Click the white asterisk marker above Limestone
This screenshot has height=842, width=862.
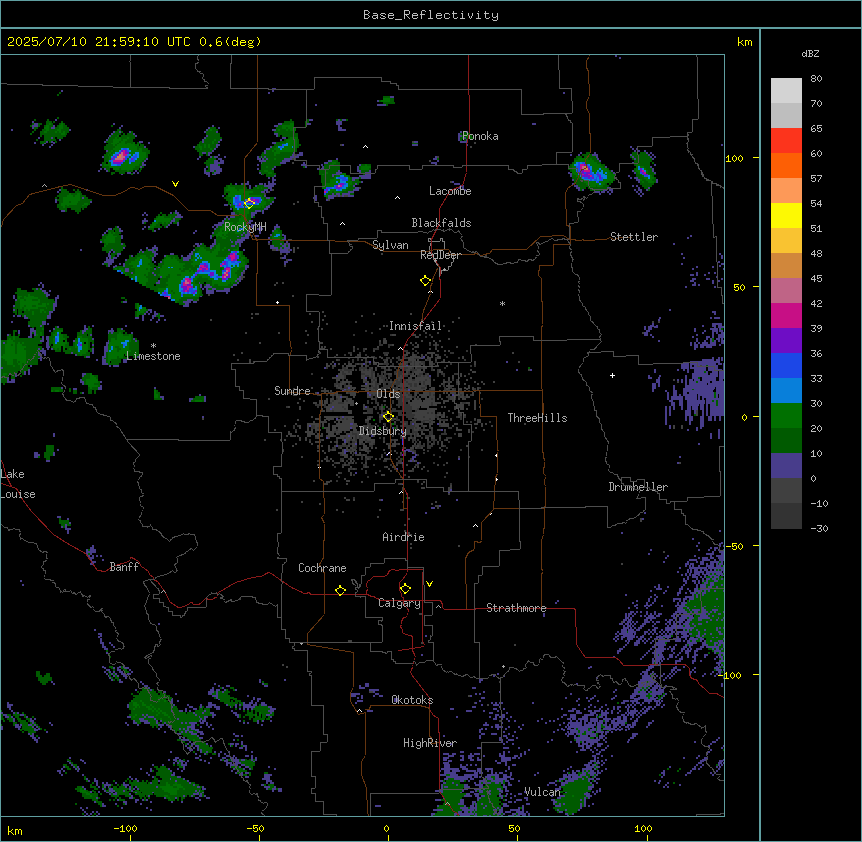pos(153,345)
